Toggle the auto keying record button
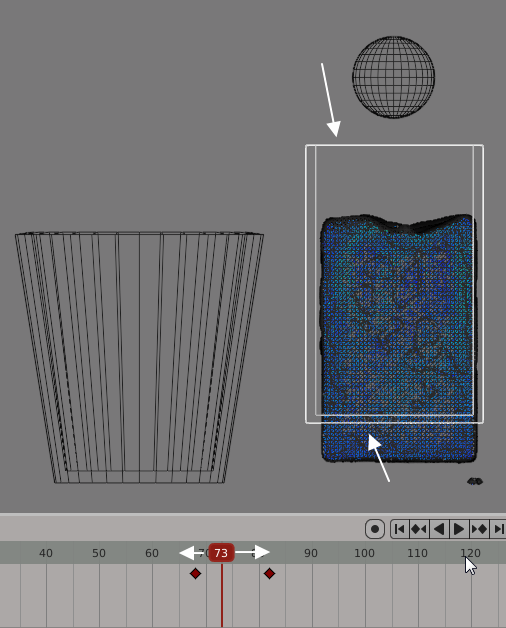506x628 pixels. (375, 529)
